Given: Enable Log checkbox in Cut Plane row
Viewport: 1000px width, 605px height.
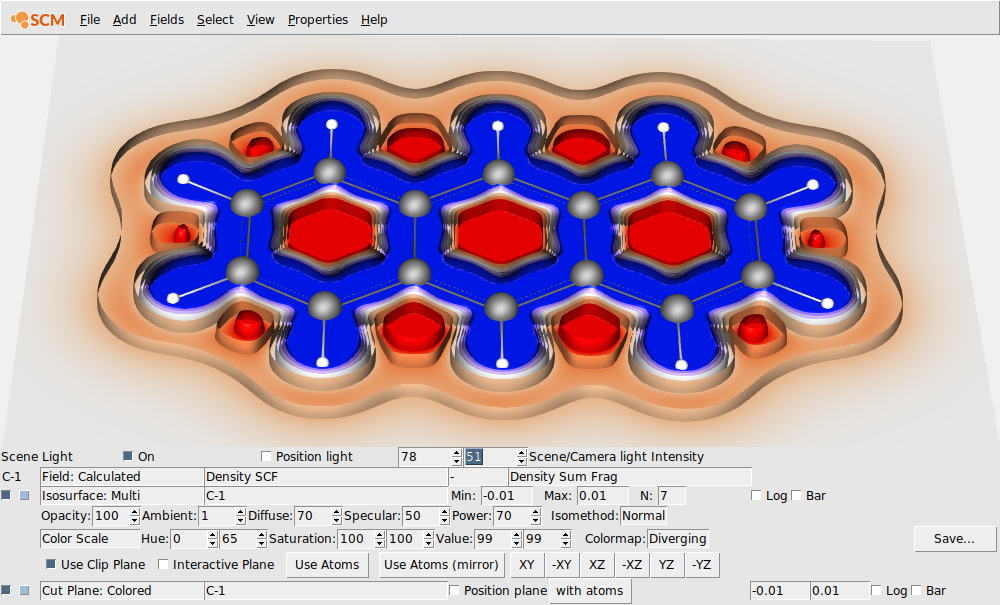Looking at the screenshot, I should 876,590.
